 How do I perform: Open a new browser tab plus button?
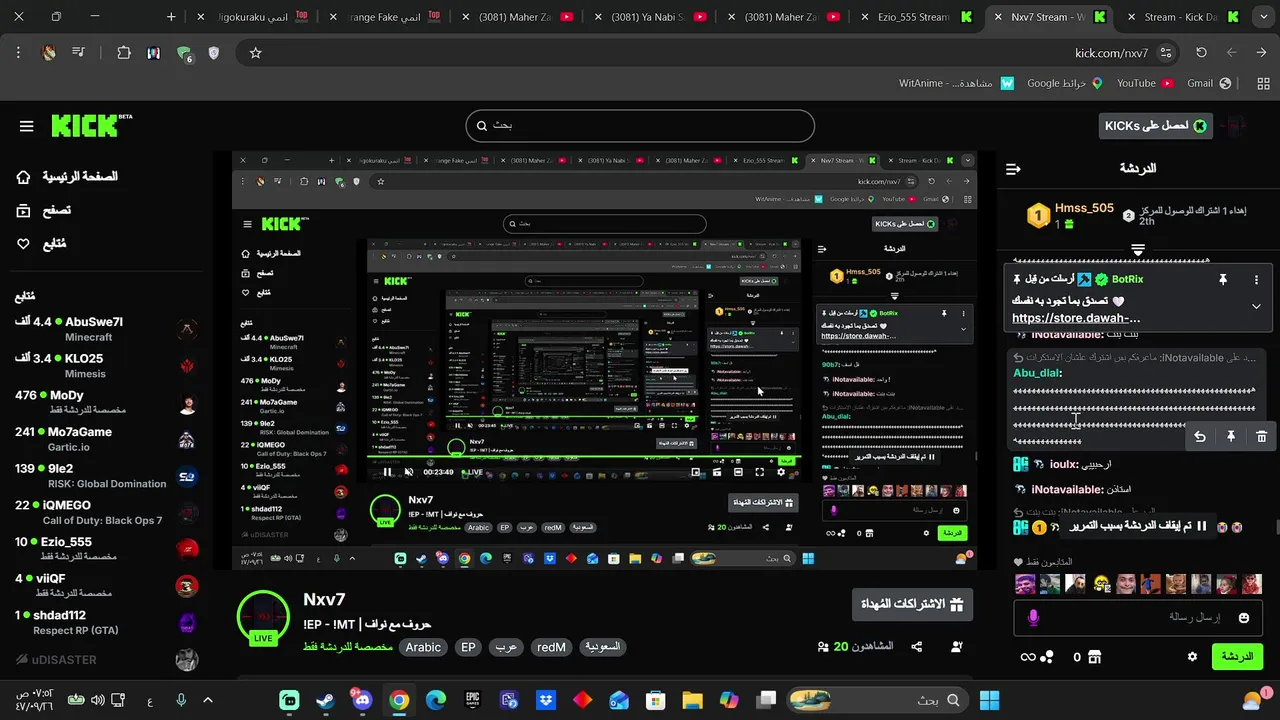point(171,17)
